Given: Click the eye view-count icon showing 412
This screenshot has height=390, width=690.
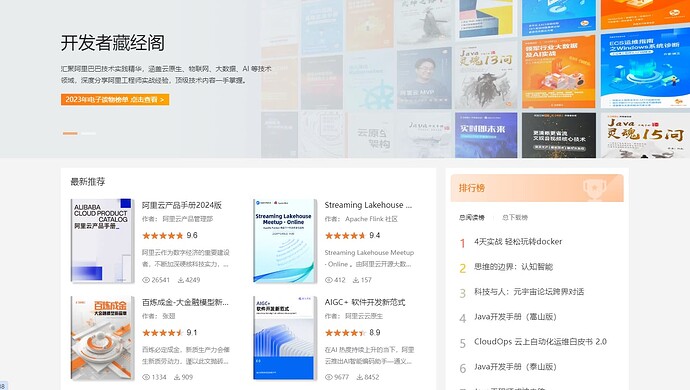Looking at the screenshot, I should click(x=329, y=280).
